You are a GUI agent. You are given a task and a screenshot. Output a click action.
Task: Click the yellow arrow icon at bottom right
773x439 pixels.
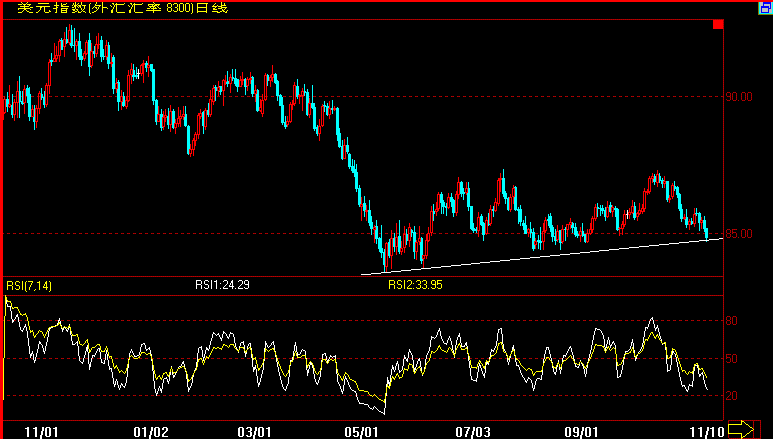point(741,430)
